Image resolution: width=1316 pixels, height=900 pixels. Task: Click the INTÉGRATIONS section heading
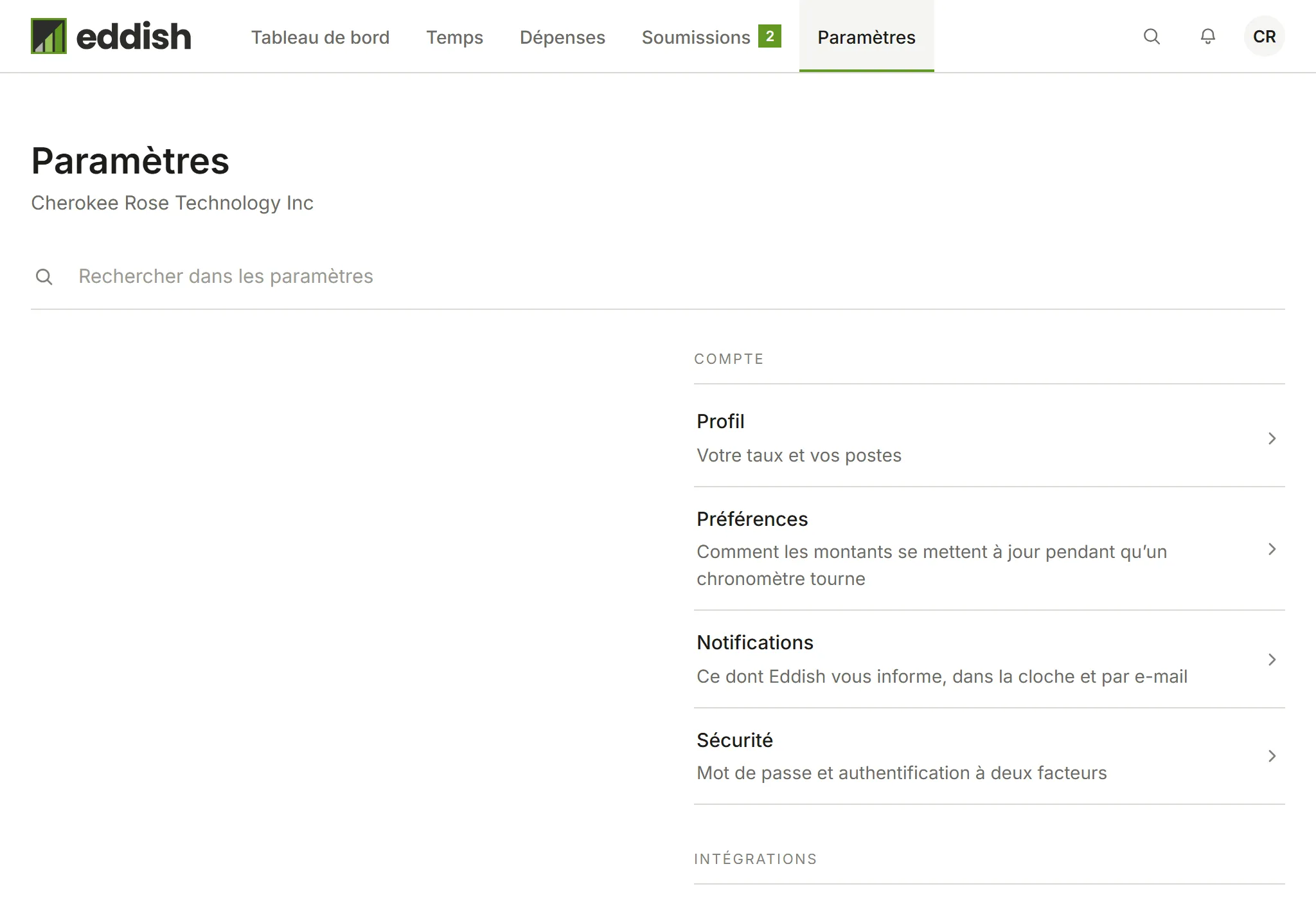tap(756, 859)
